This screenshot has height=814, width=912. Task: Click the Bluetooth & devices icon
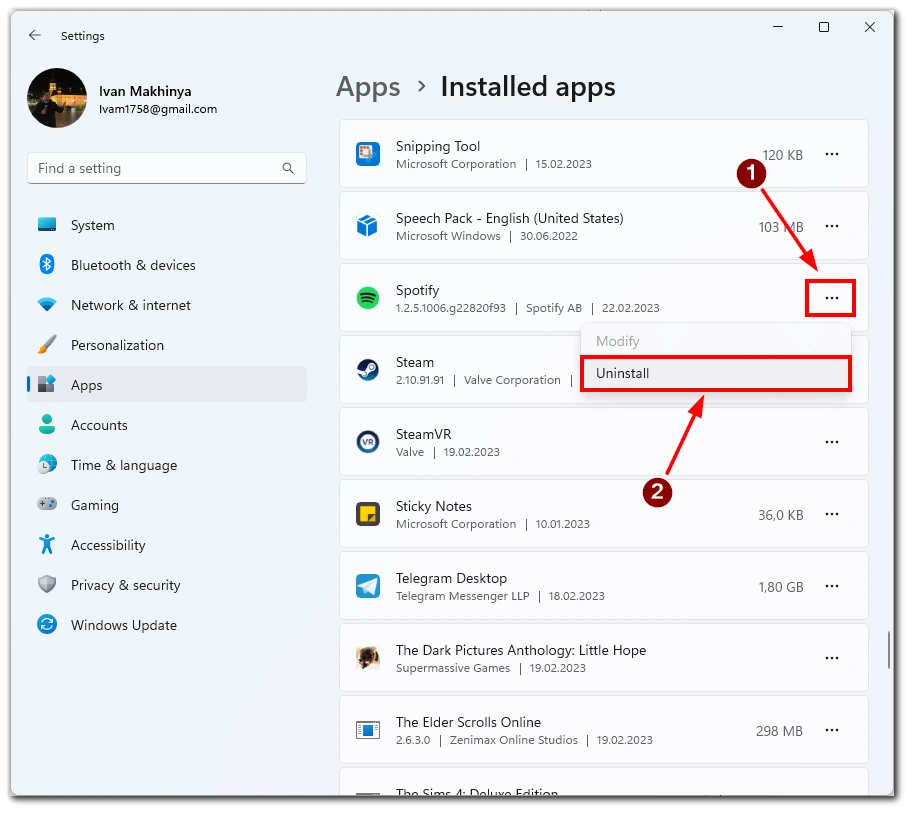point(47,265)
